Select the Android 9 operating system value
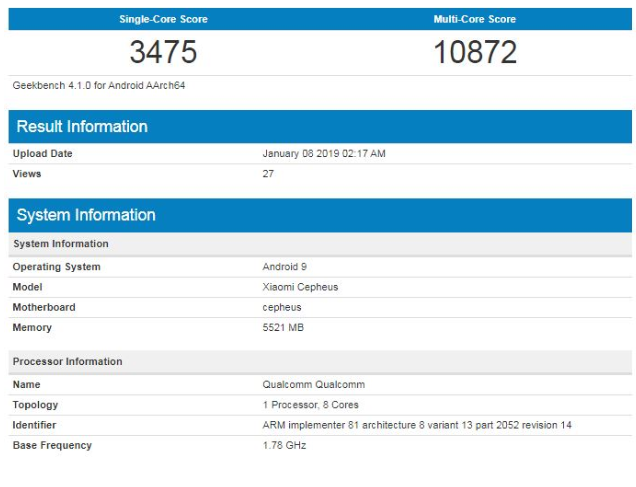Image resolution: width=636 pixels, height=487 pixels. (x=284, y=267)
